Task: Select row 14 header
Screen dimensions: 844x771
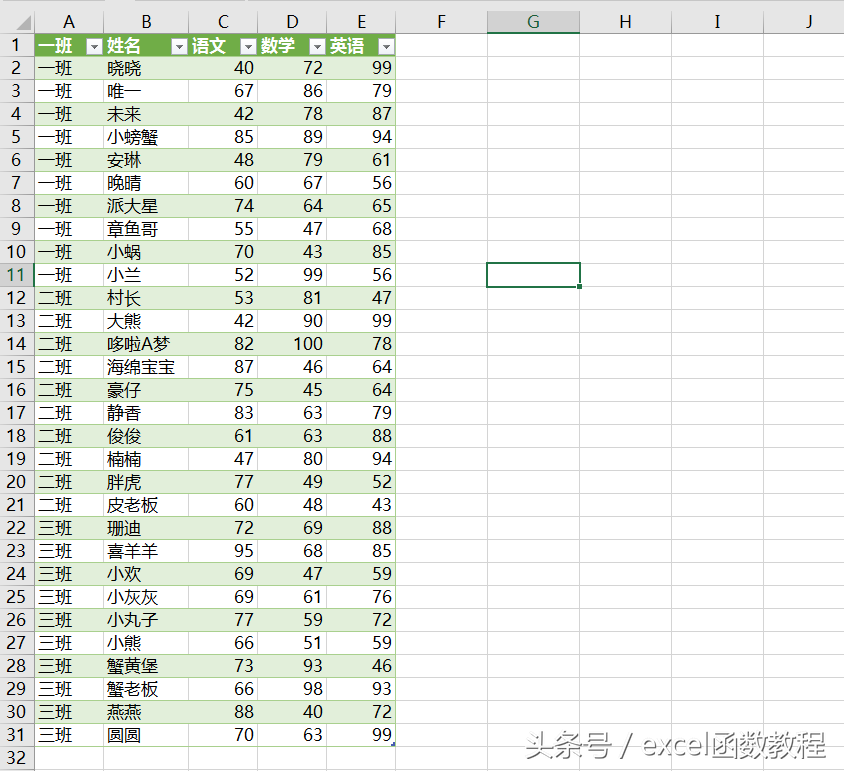Action: (x=17, y=344)
